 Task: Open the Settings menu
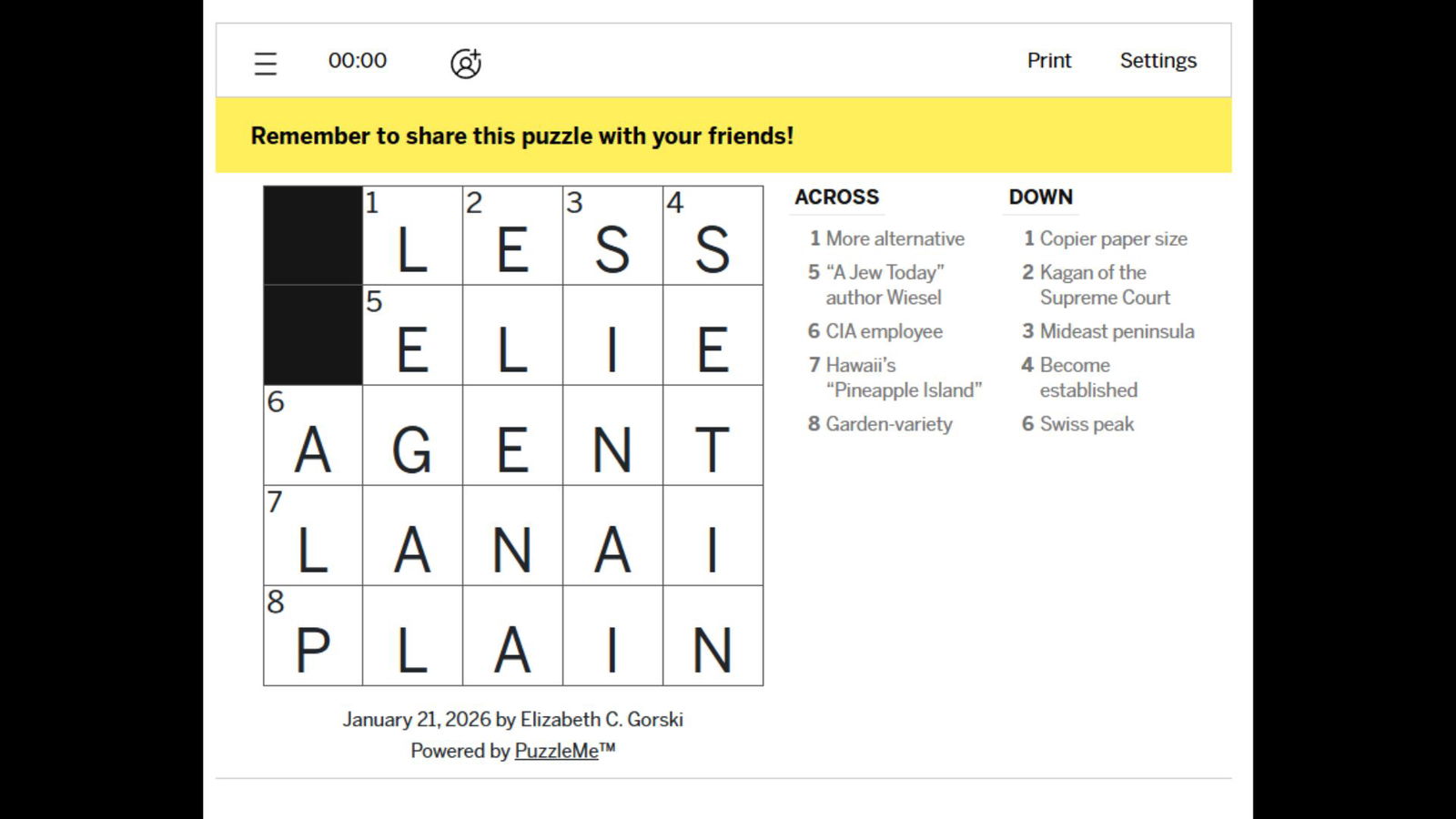(x=1158, y=61)
